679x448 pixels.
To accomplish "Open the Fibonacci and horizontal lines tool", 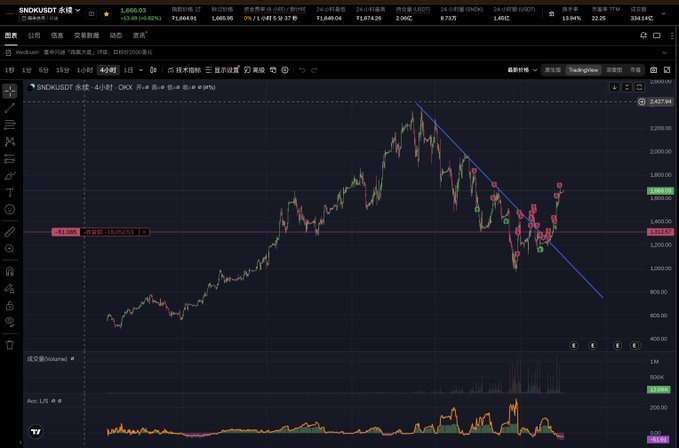I will pos(10,125).
